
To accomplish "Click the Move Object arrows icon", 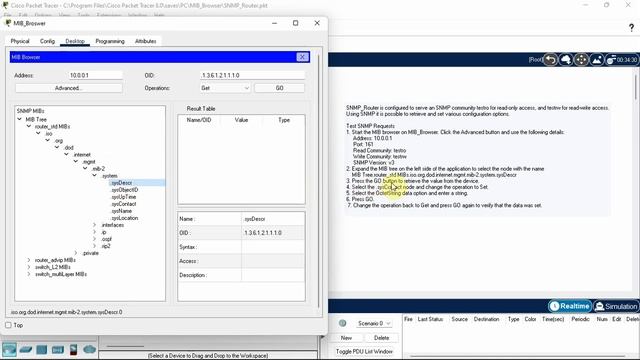I will 581,60.
